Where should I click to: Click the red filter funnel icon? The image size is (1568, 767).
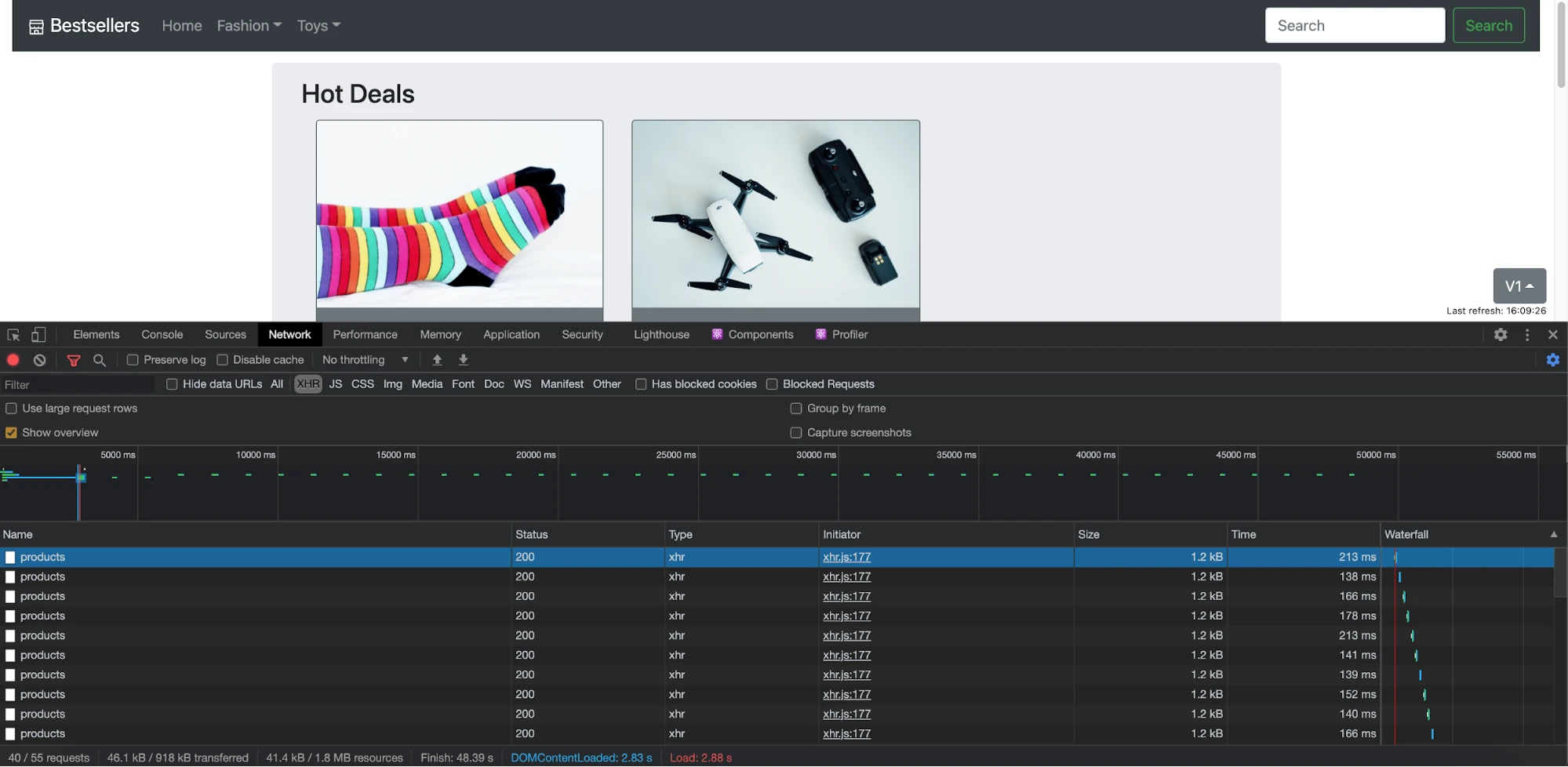tap(74, 360)
